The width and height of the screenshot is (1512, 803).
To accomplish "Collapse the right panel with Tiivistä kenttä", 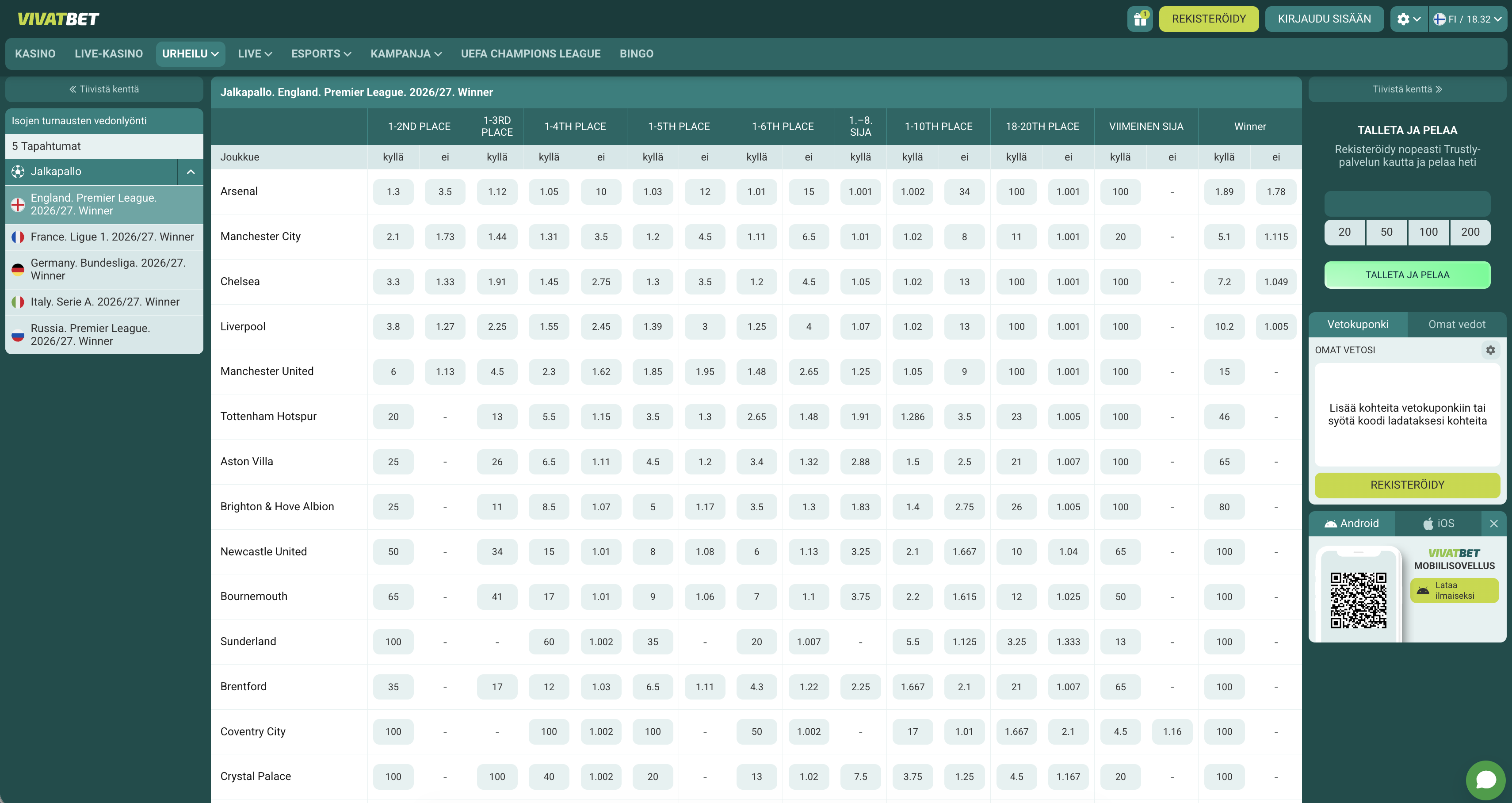I will pyautogui.click(x=1407, y=89).
